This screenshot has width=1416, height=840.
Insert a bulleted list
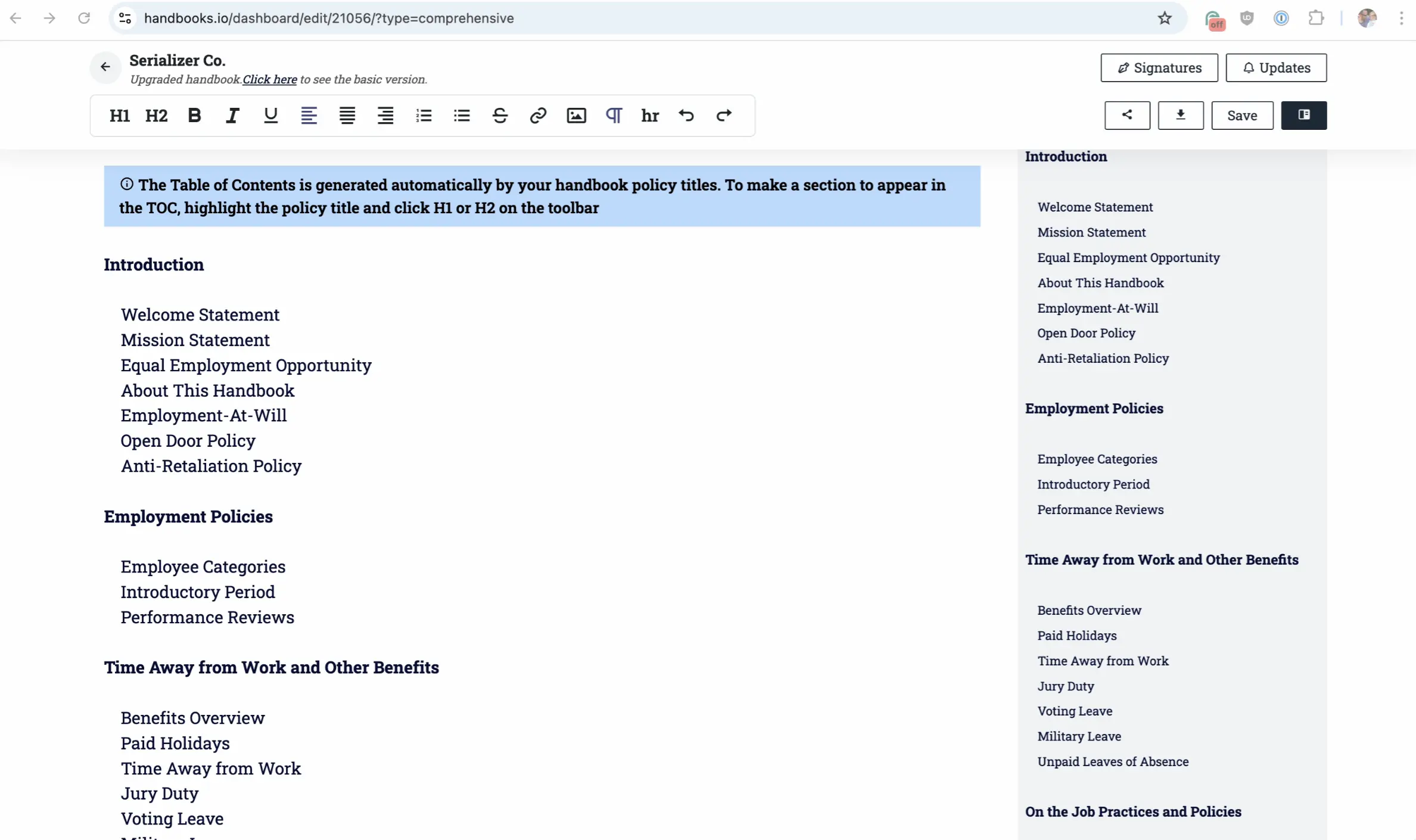click(x=462, y=116)
